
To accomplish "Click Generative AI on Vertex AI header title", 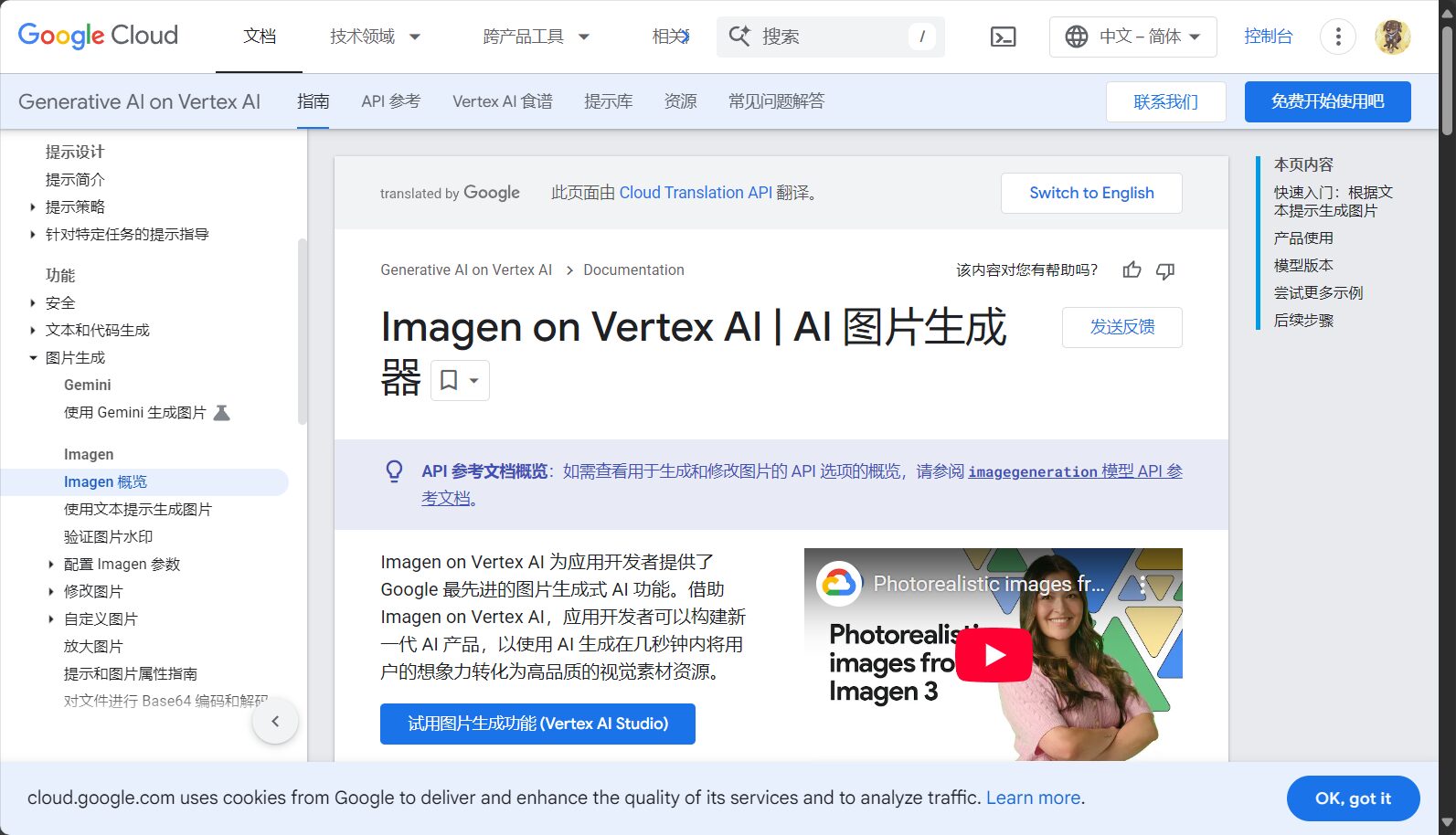I will [139, 101].
